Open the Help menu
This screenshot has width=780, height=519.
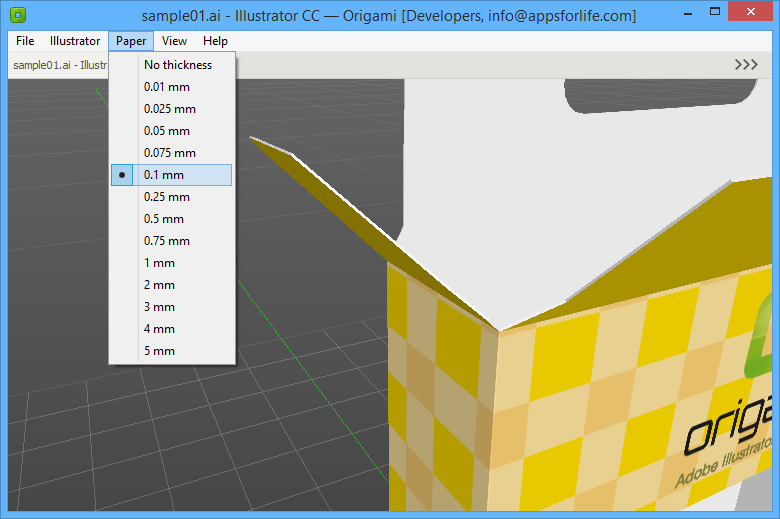pos(215,41)
